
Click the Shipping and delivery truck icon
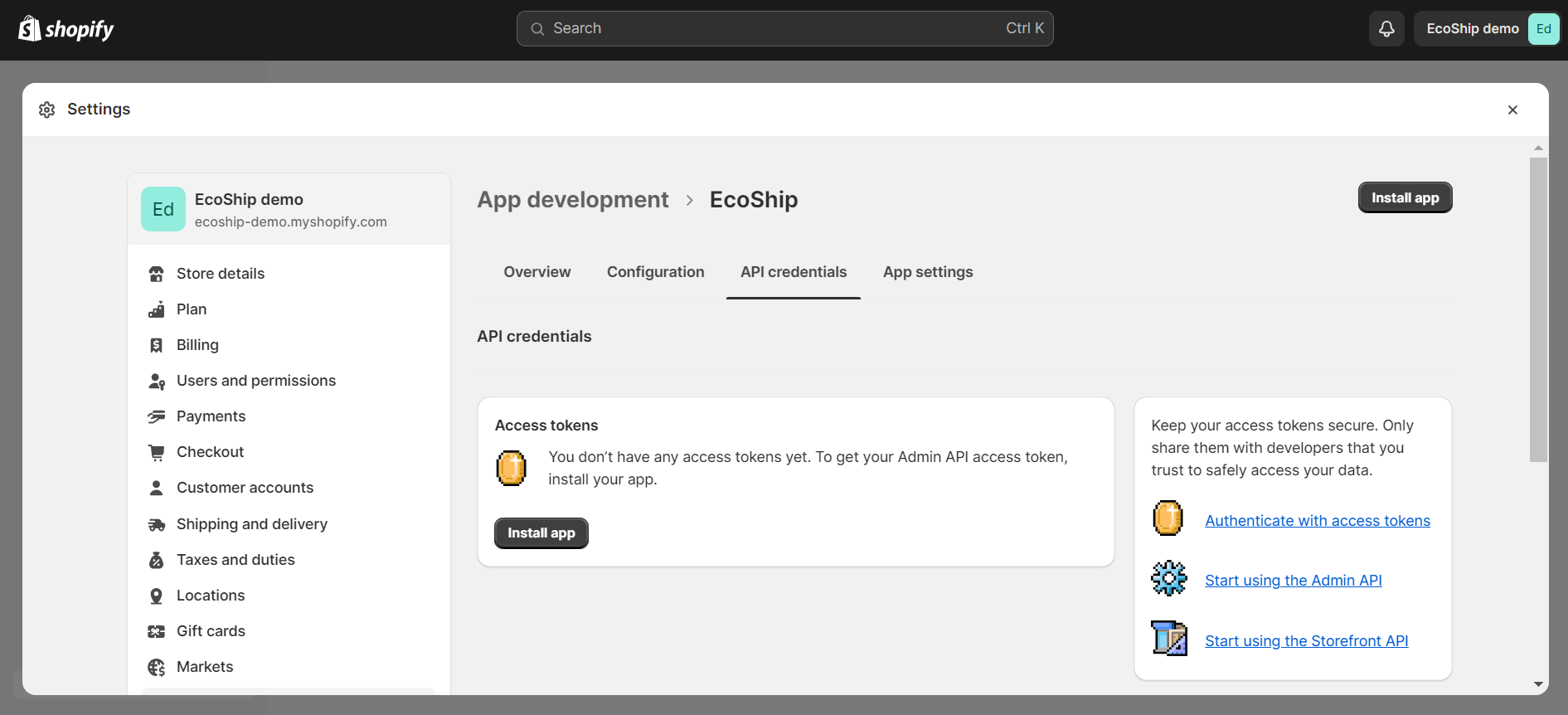pos(156,524)
